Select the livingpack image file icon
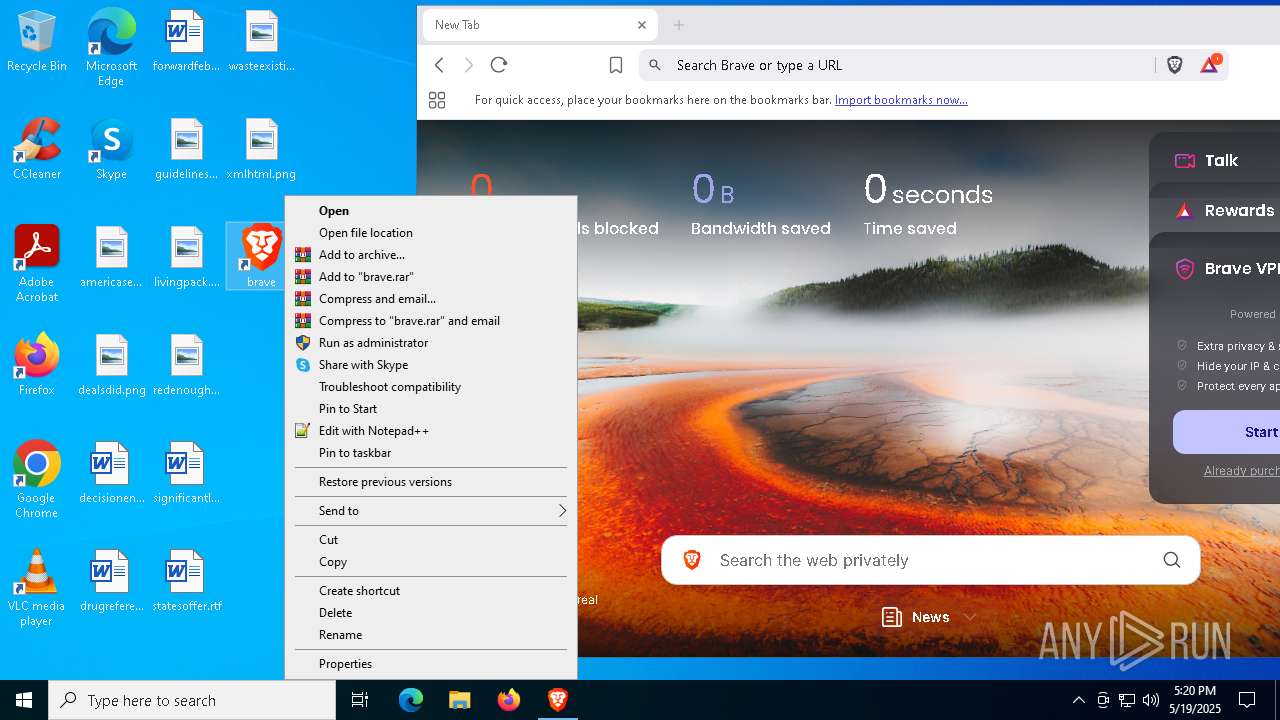This screenshot has height=720, width=1280. (x=186, y=257)
